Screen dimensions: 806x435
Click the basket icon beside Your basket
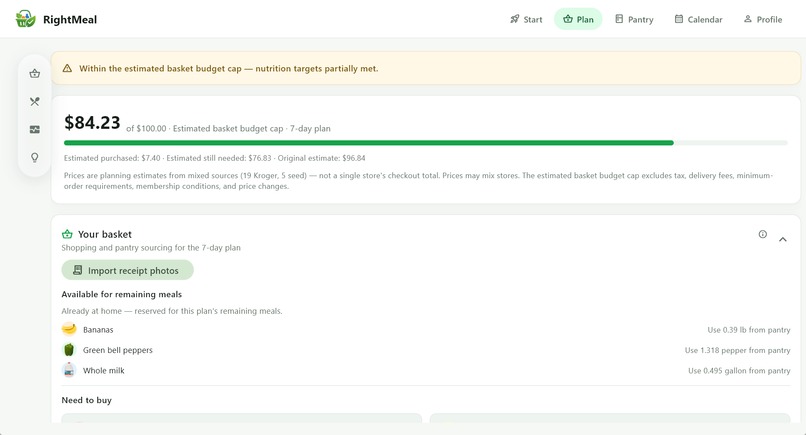coord(67,234)
